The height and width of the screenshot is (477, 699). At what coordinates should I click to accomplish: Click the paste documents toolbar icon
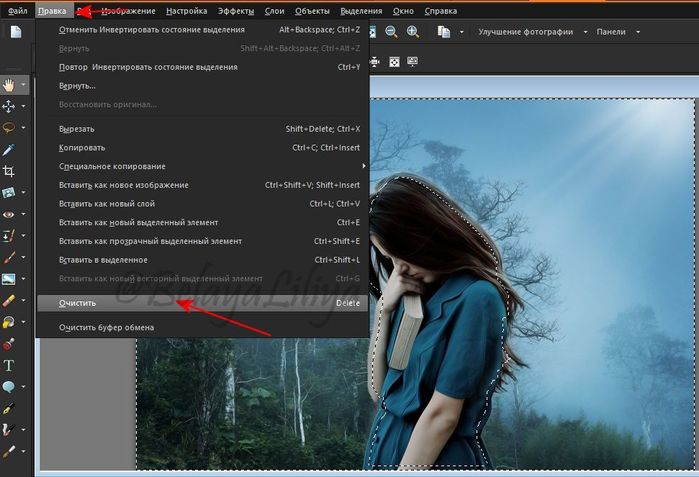click(444, 32)
